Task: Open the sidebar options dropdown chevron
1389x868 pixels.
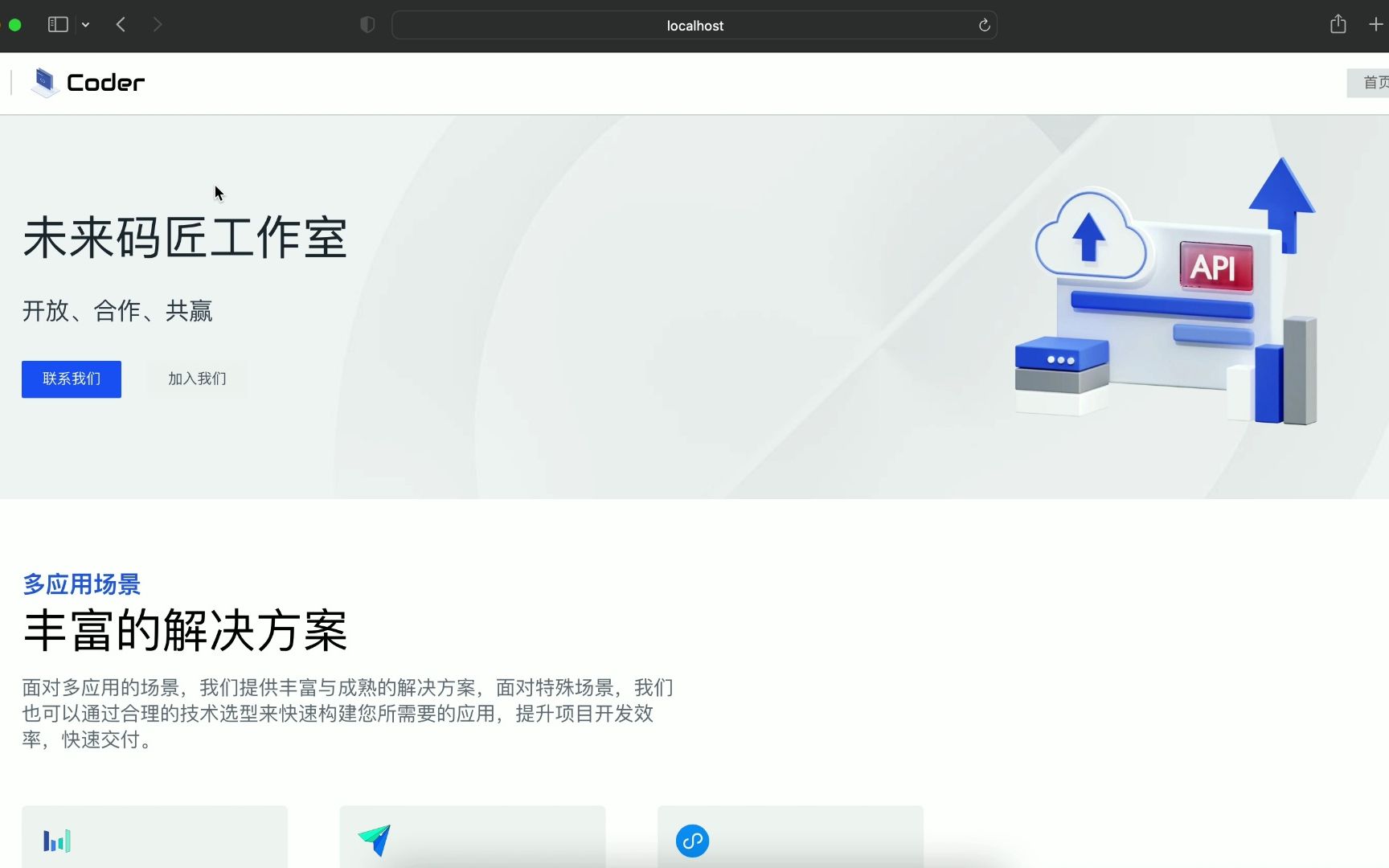Action: (85, 25)
